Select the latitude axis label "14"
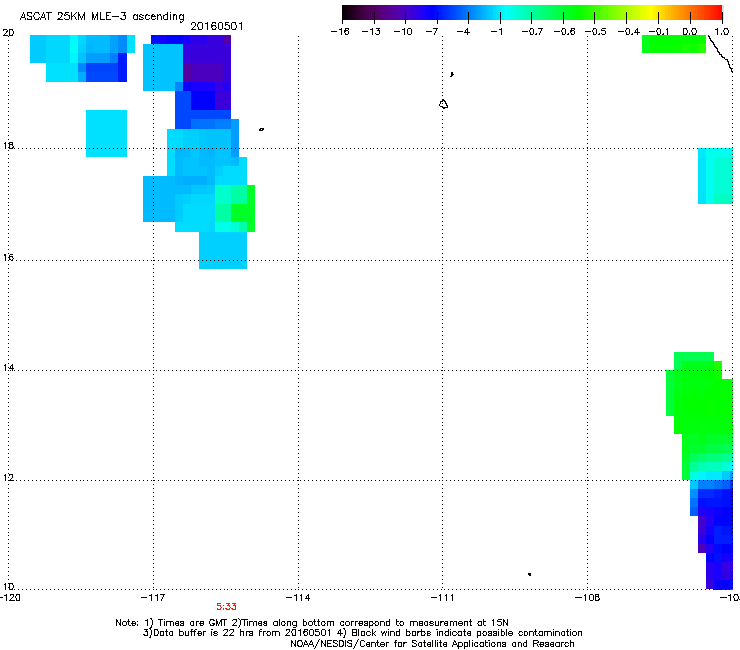Viewport: 740px width, 650px height. click(x=8, y=367)
